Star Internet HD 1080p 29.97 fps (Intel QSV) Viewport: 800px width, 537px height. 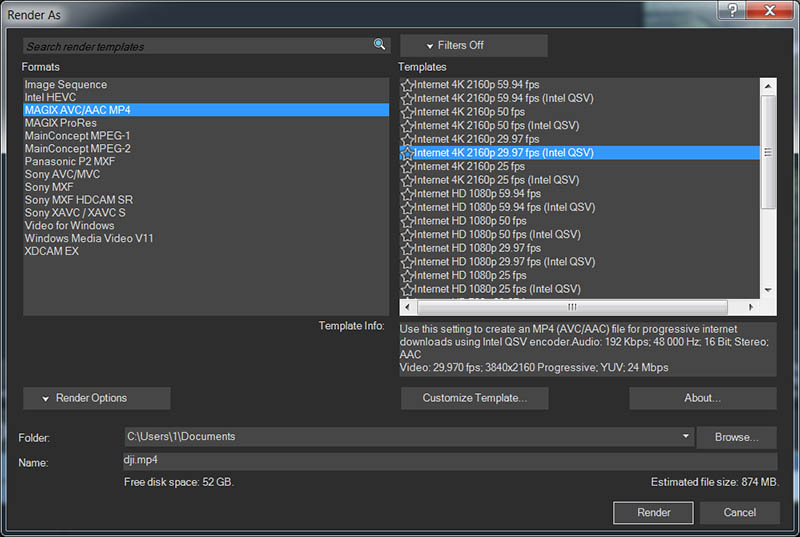407,263
